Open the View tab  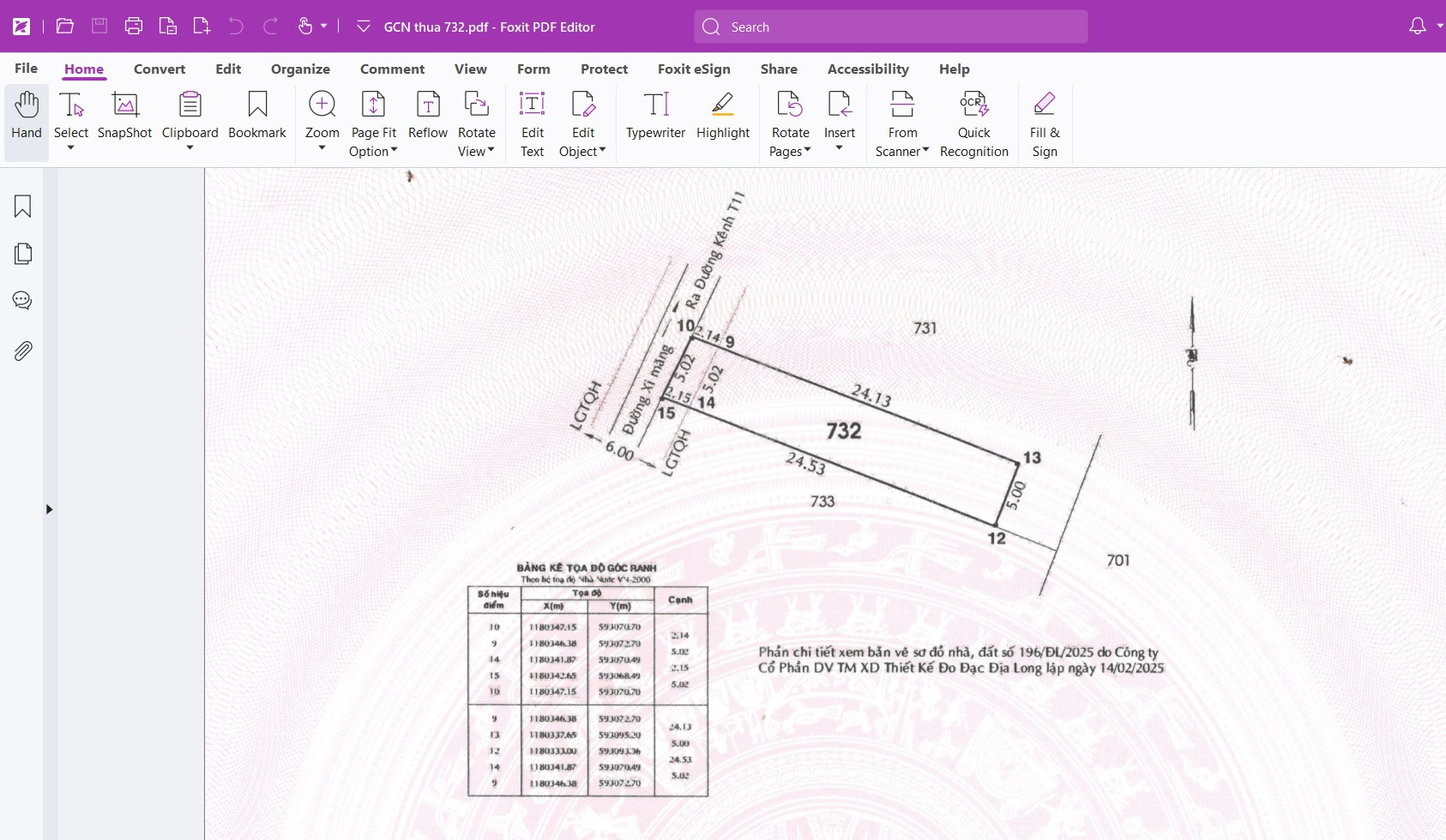point(471,69)
